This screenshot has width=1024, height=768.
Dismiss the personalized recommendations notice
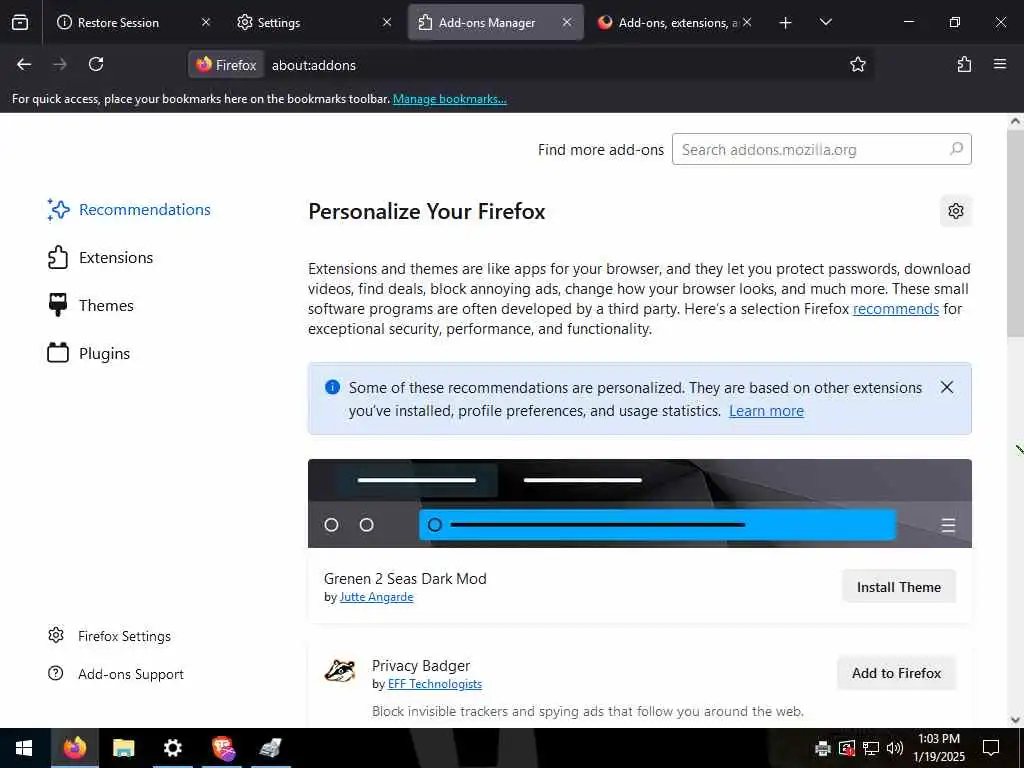tap(946, 387)
